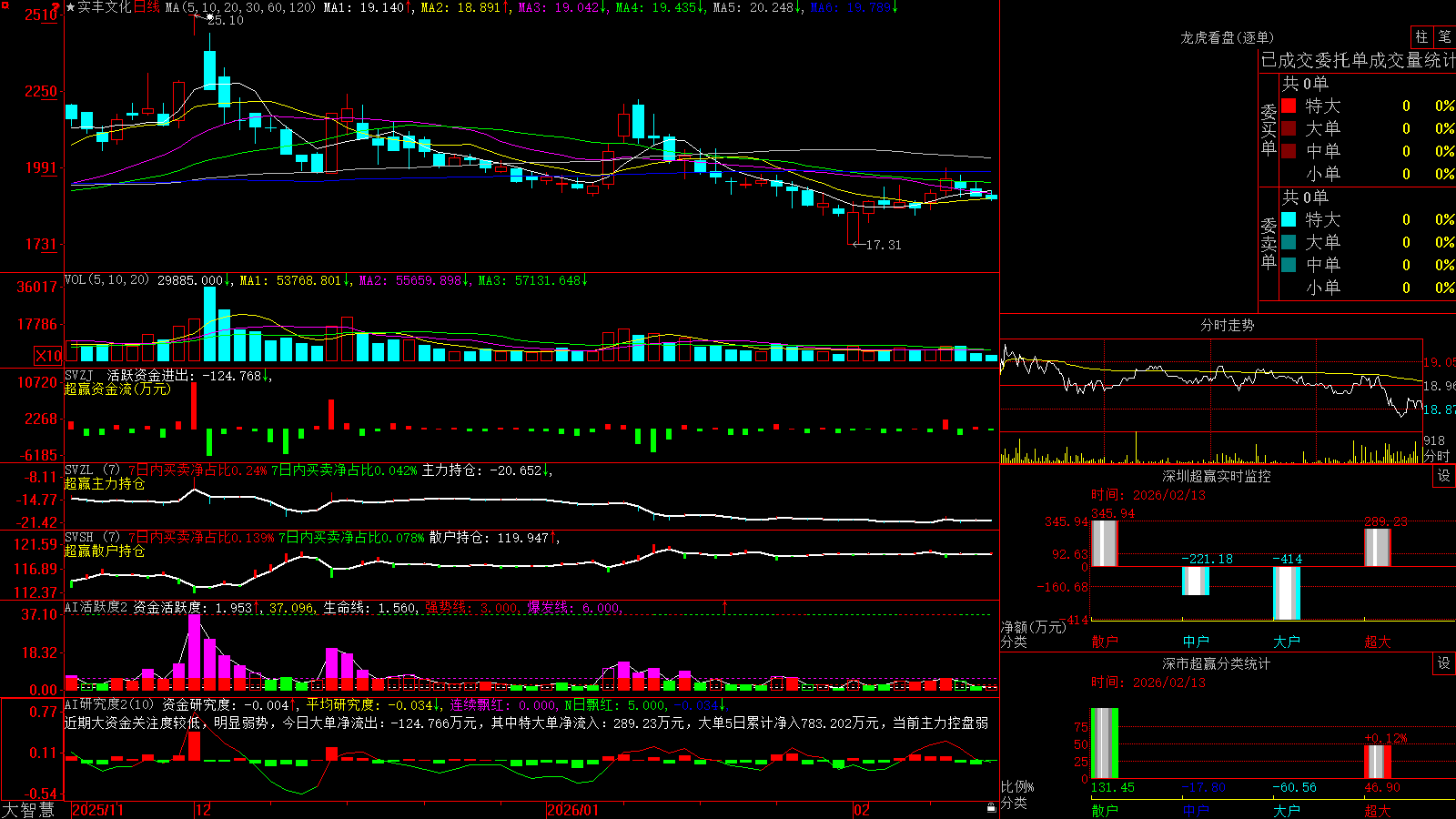Click the MA(5,10,20,30,60,120) indicator parameters
Screen dimensions: 1456x819
tap(240, 7)
